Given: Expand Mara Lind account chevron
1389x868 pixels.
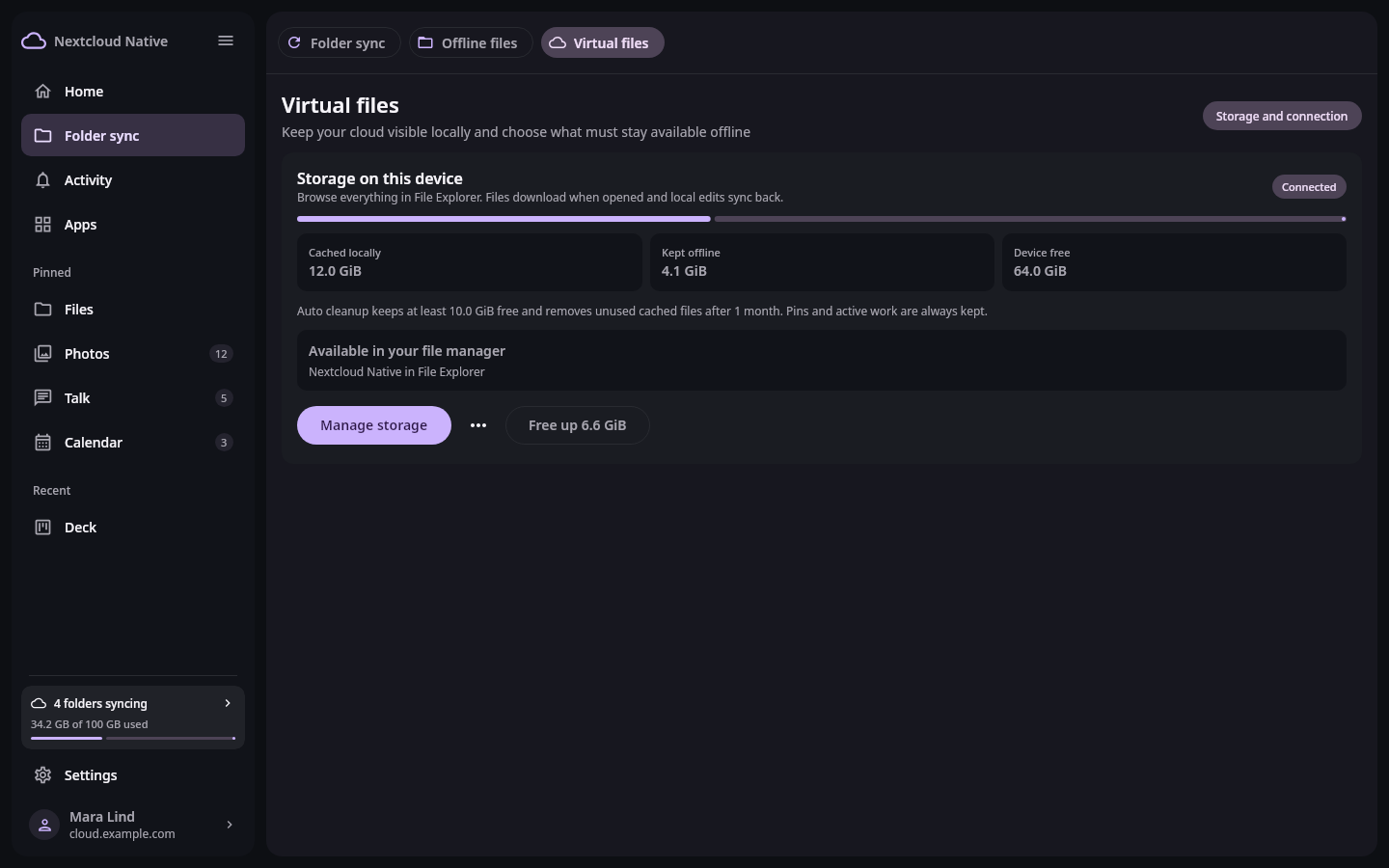Looking at the screenshot, I should [x=230, y=825].
